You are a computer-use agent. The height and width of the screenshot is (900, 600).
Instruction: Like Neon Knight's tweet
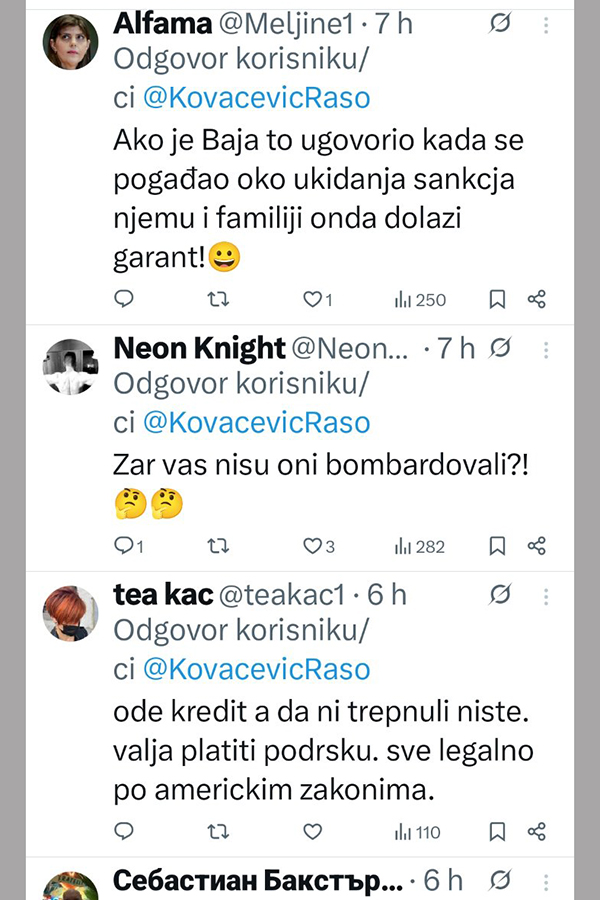pyautogui.click(x=313, y=546)
